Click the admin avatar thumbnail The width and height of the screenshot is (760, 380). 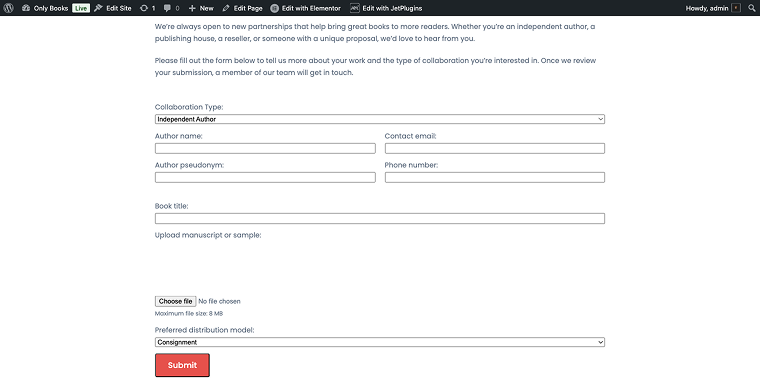736,8
